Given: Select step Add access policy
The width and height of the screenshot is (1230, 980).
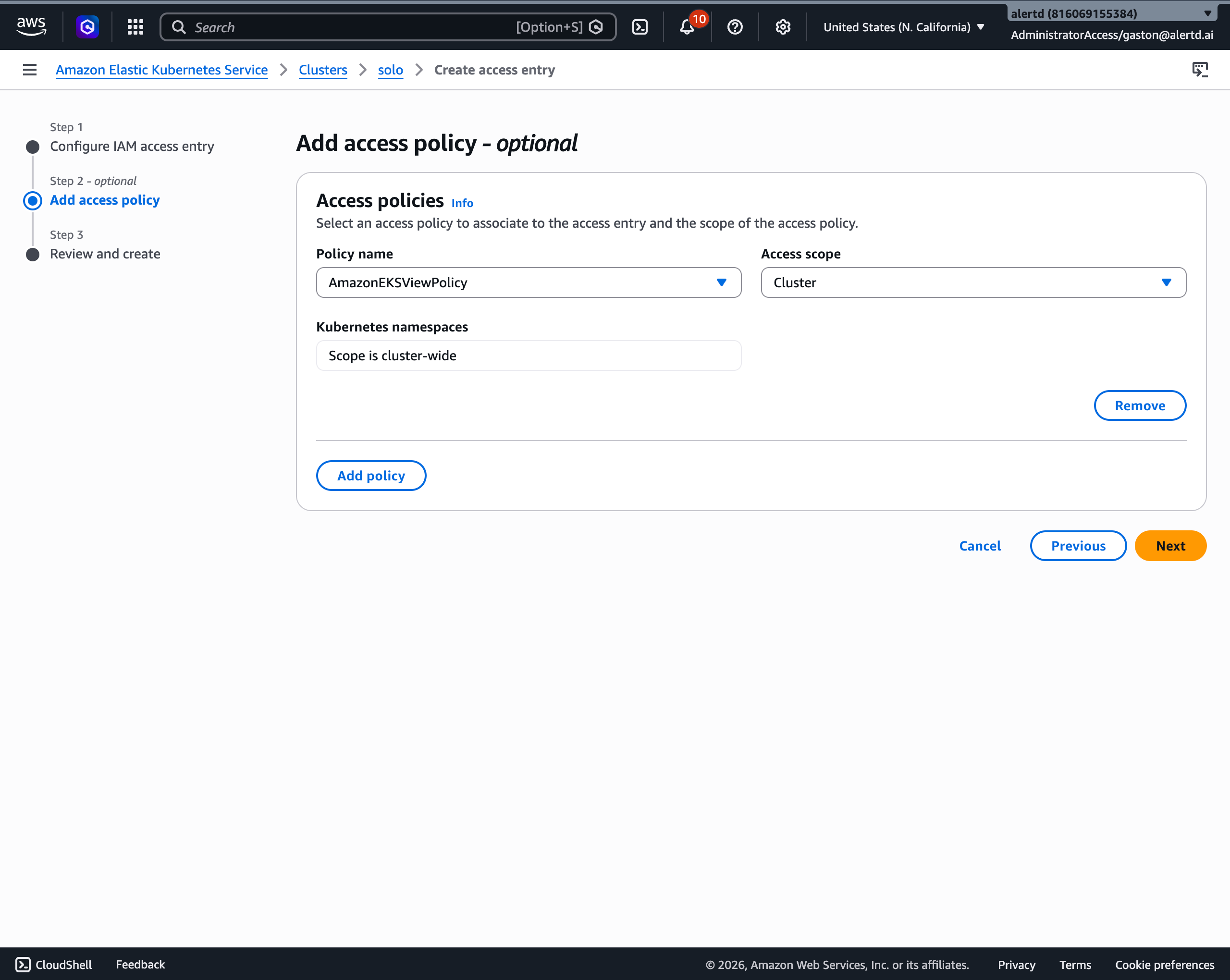Looking at the screenshot, I should click(104, 200).
